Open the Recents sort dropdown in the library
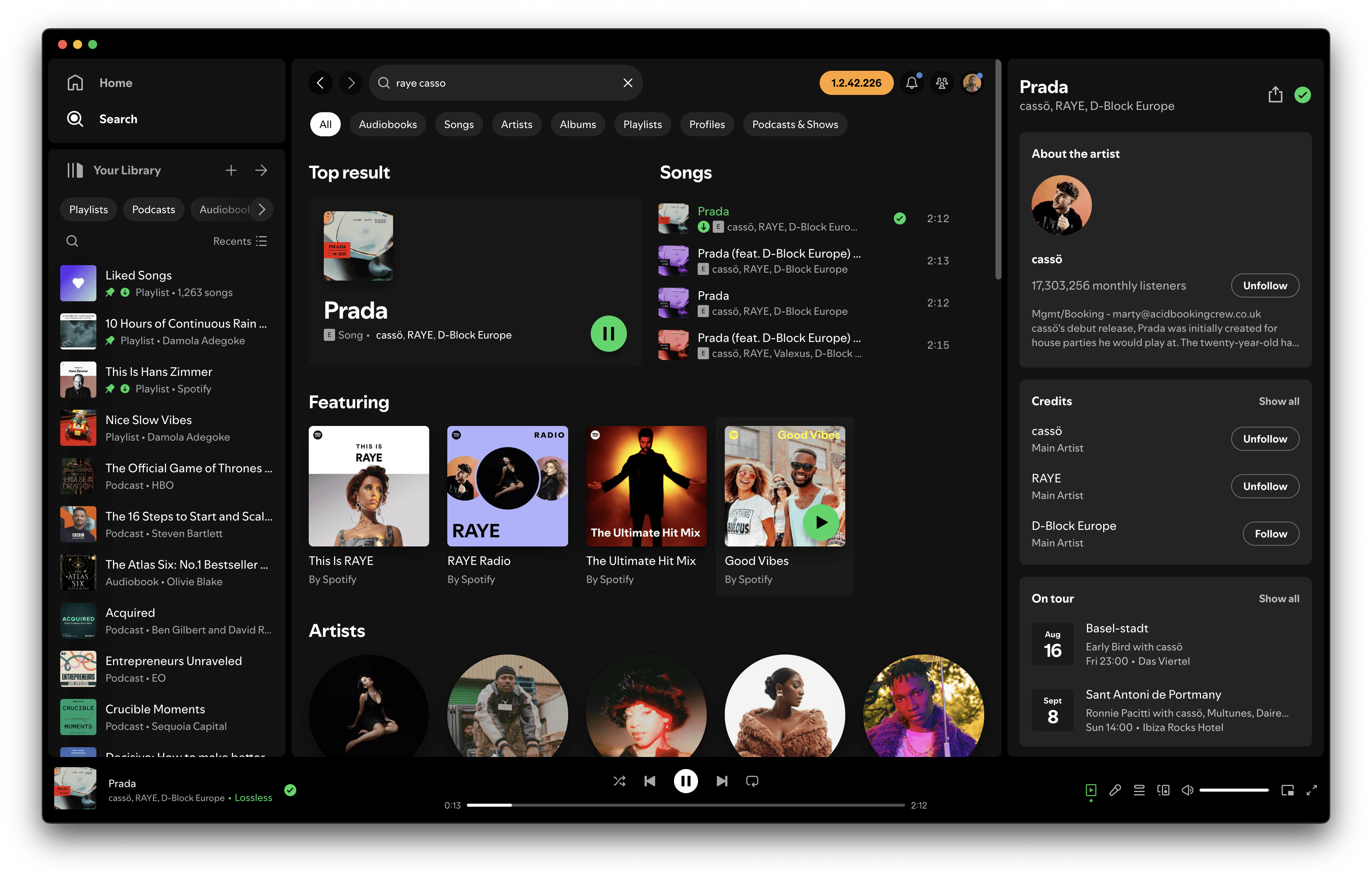 click(239, 241)
